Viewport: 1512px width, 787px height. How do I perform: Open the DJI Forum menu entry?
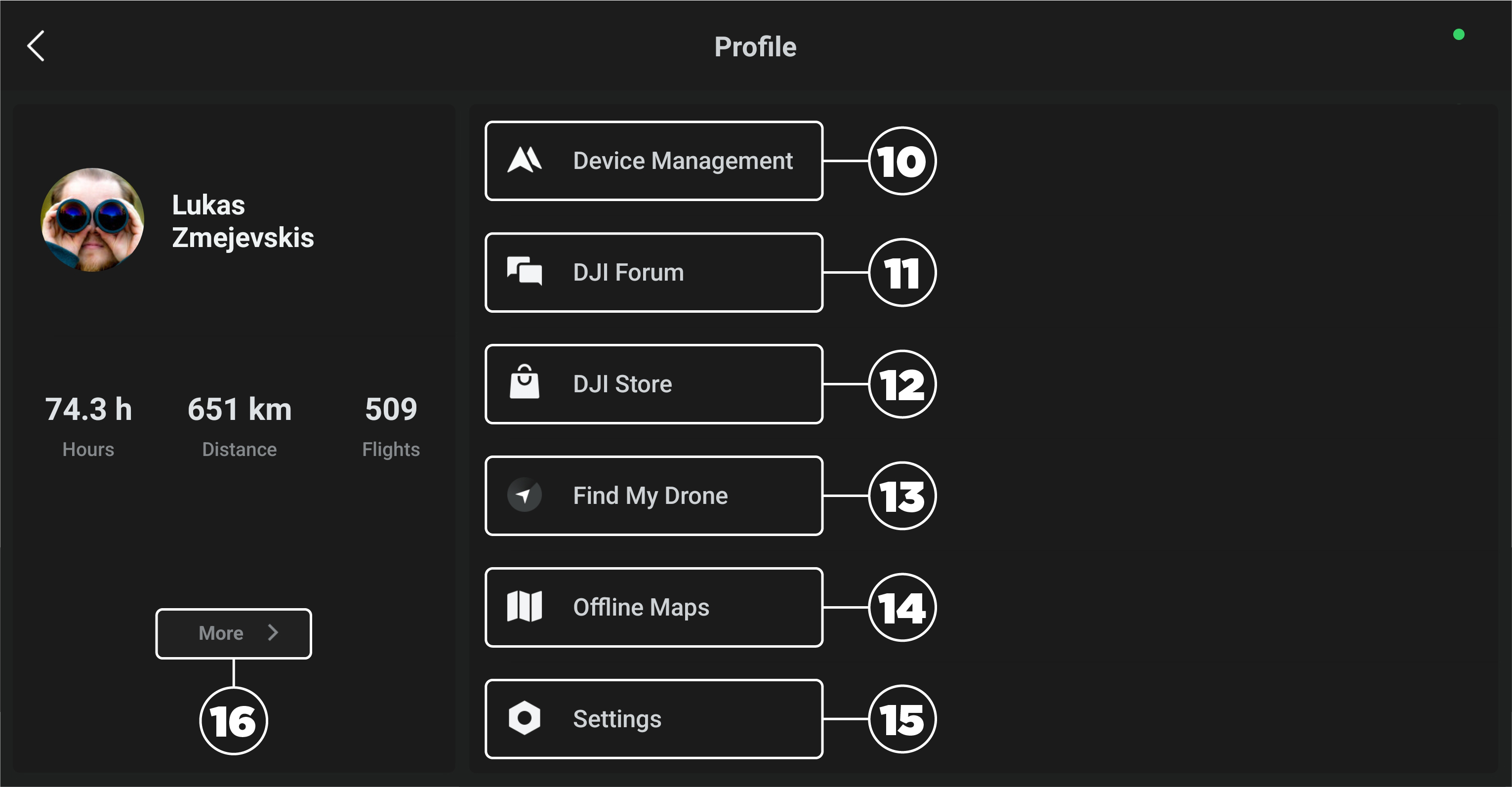628,272
